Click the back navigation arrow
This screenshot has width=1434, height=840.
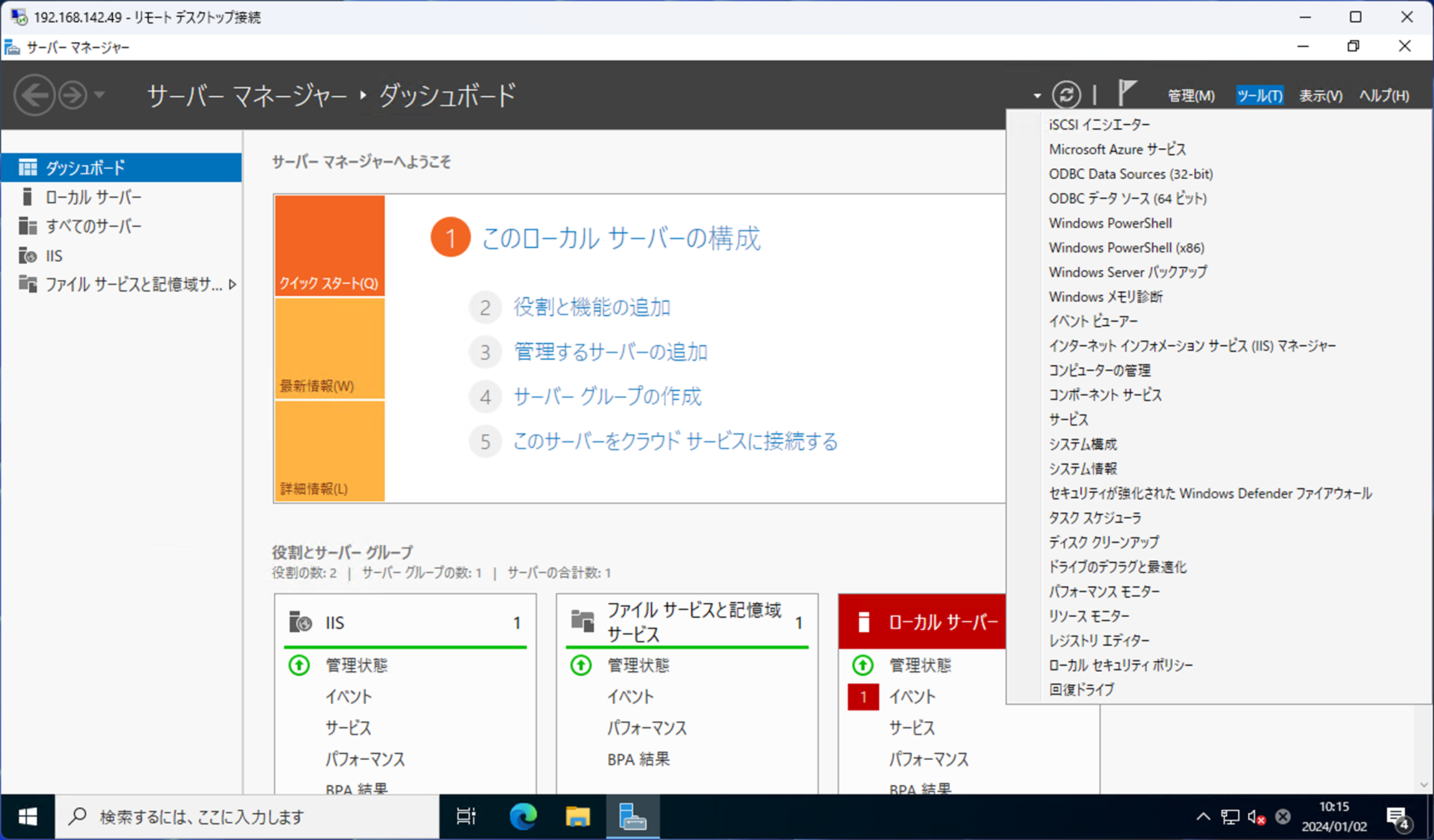click(34, 95)
